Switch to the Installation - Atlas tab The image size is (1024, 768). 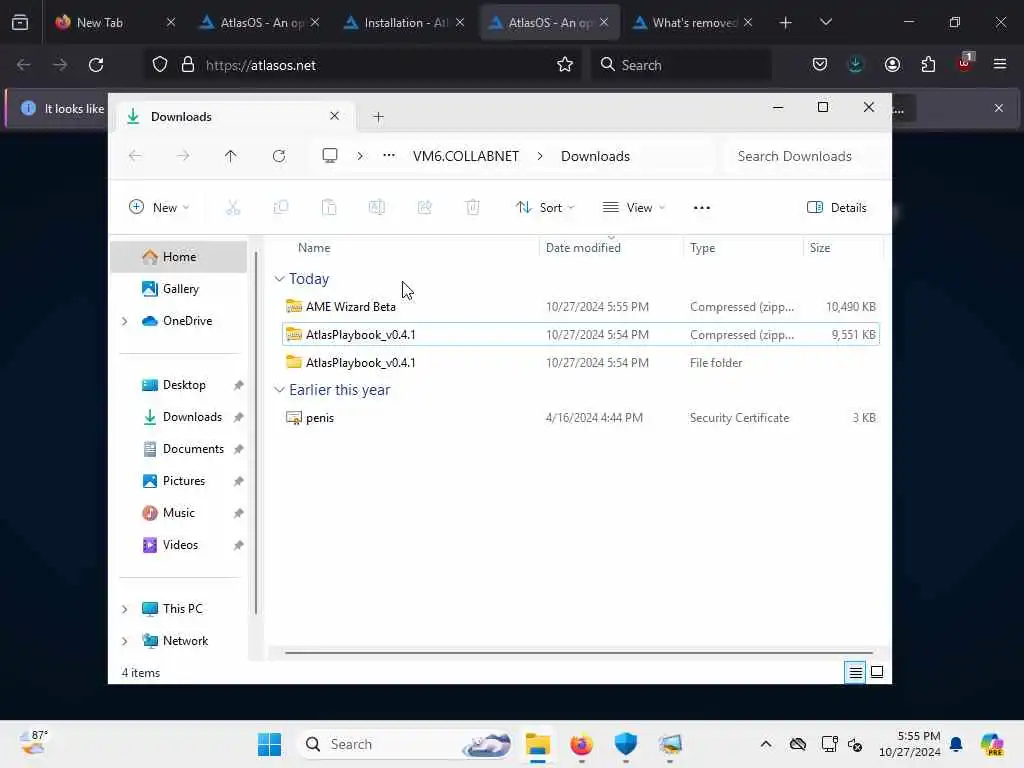pyautogui.click(x=405, y=22)
